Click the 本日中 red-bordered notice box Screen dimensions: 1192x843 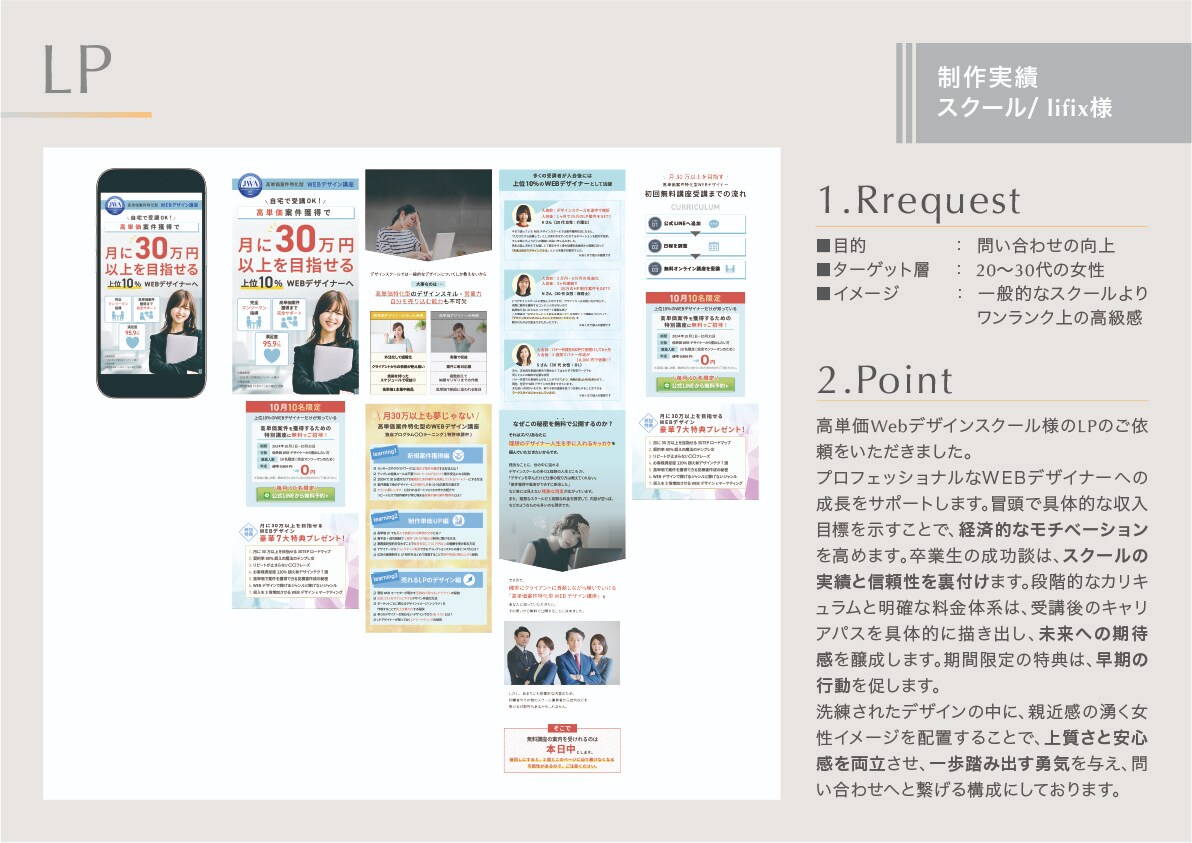tap(563, 750)
